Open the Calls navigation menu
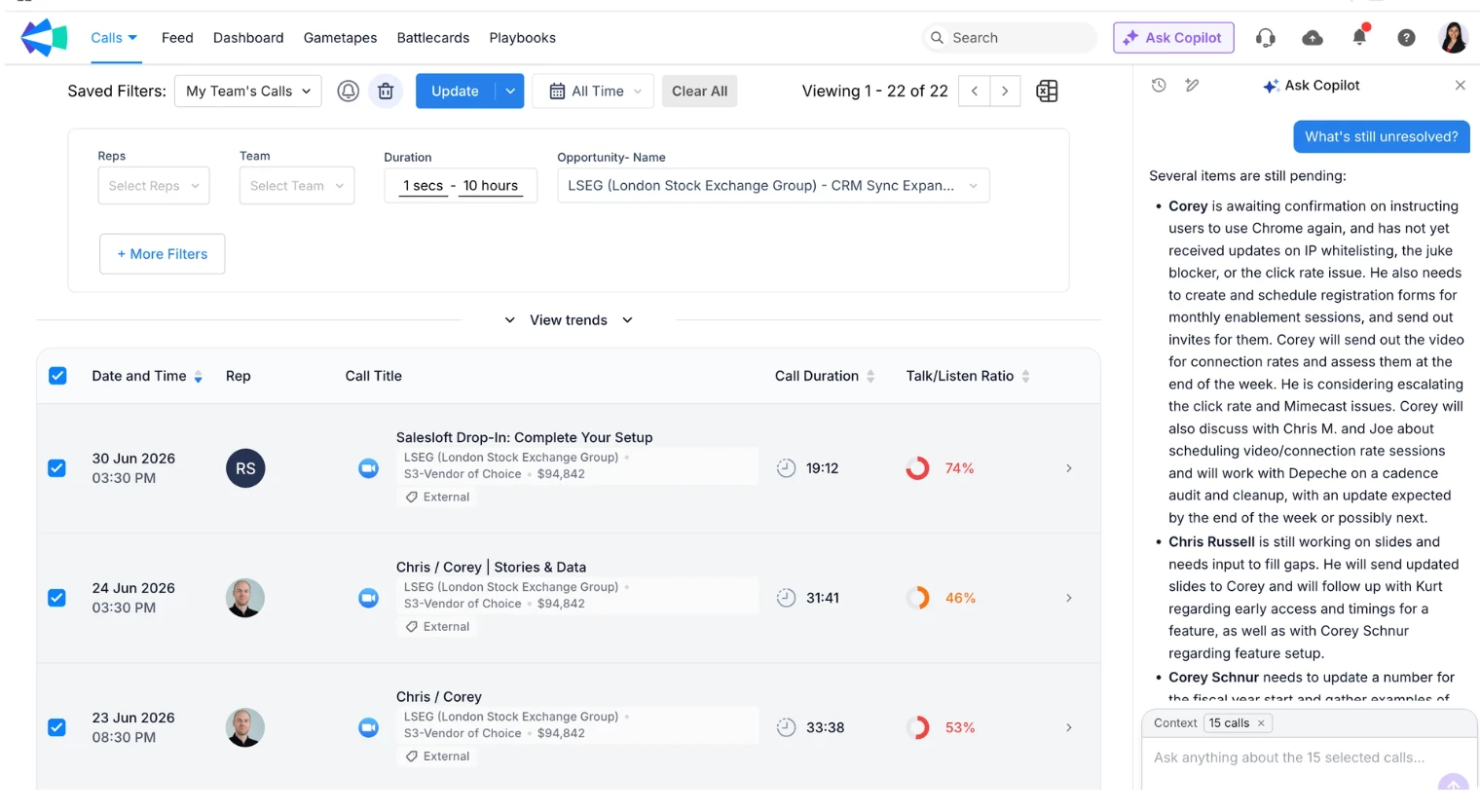Screen dimensions: 1480x812 (x=115, y=38)
